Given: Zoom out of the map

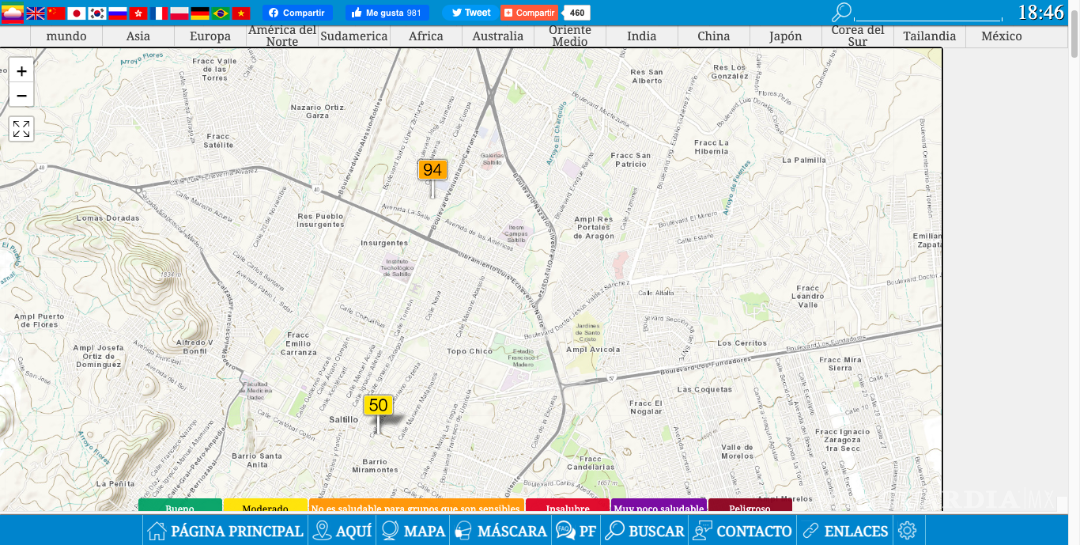Looking at the screenshot, I should pyautogui.click(x=21, y=96).
